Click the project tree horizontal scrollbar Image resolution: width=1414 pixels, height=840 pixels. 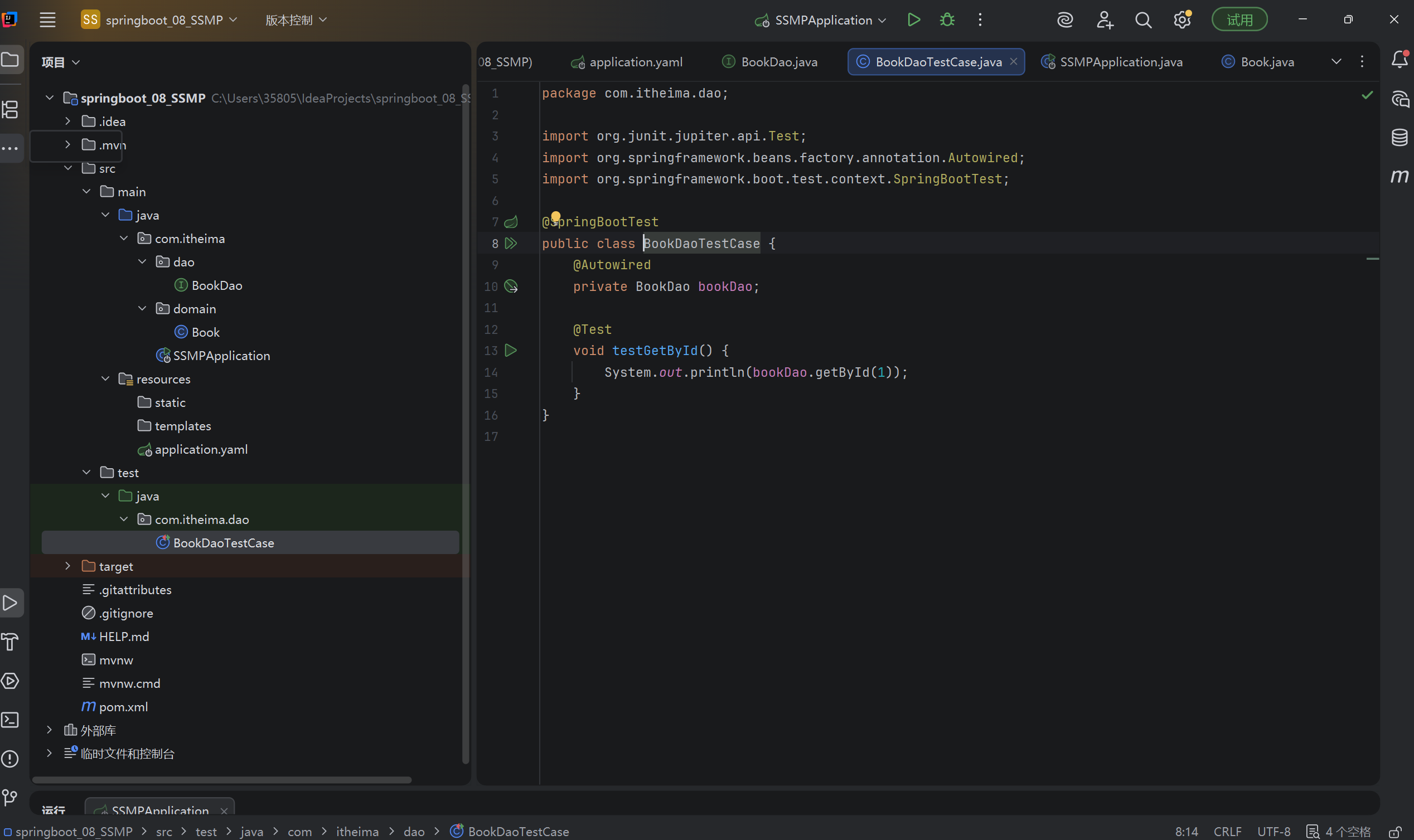pyautogui.click(x=222, y=780)
